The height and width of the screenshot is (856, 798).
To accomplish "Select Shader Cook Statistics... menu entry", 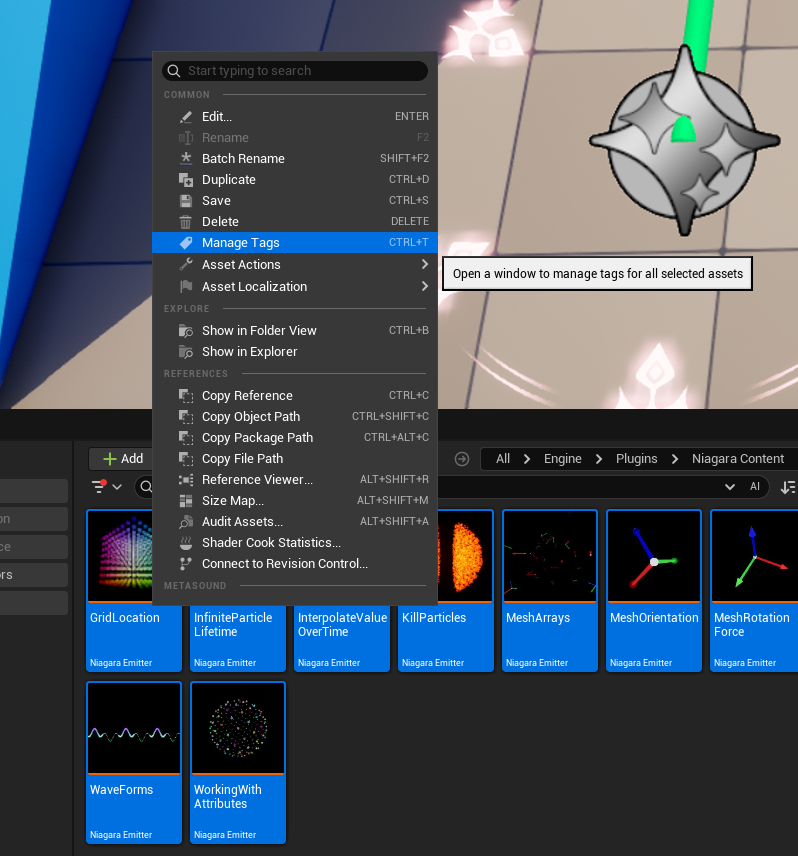I will click(x=295, y=543).
